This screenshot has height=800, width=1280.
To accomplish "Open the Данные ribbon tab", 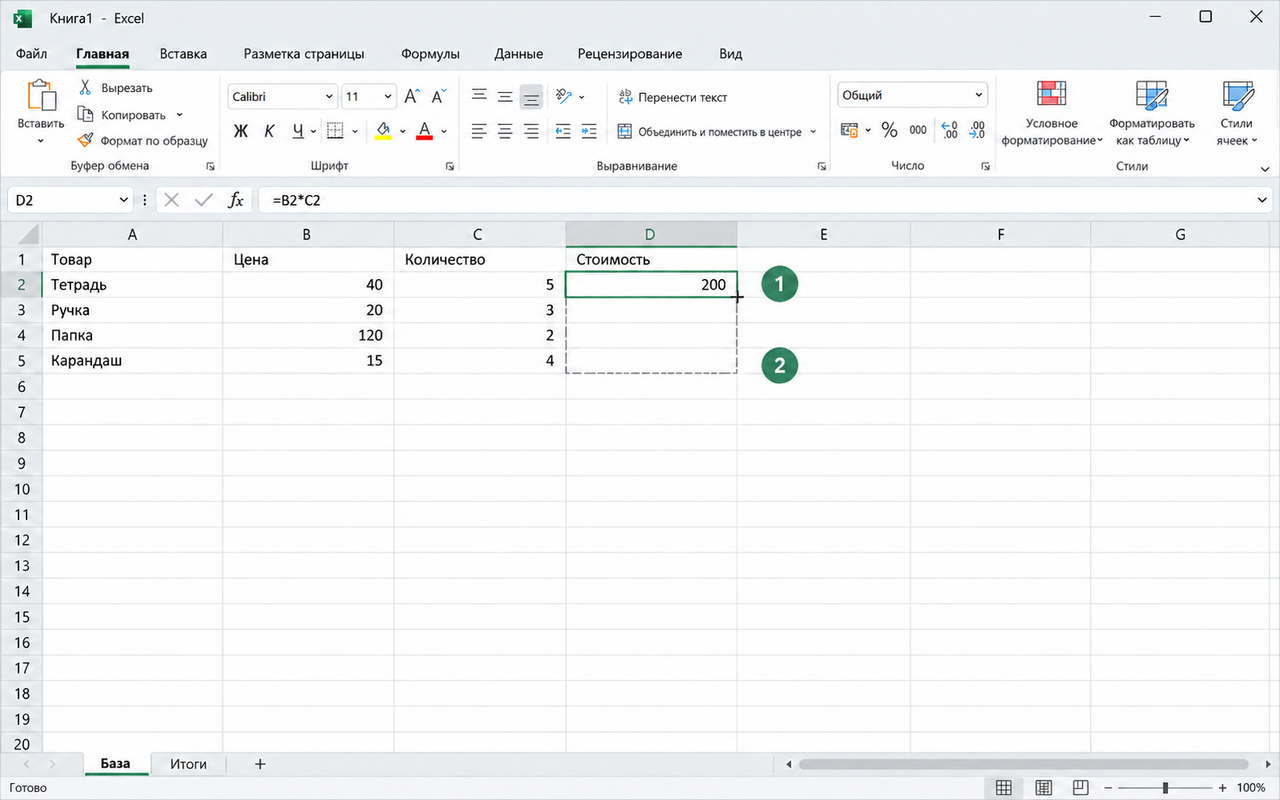I will point(519,54).
